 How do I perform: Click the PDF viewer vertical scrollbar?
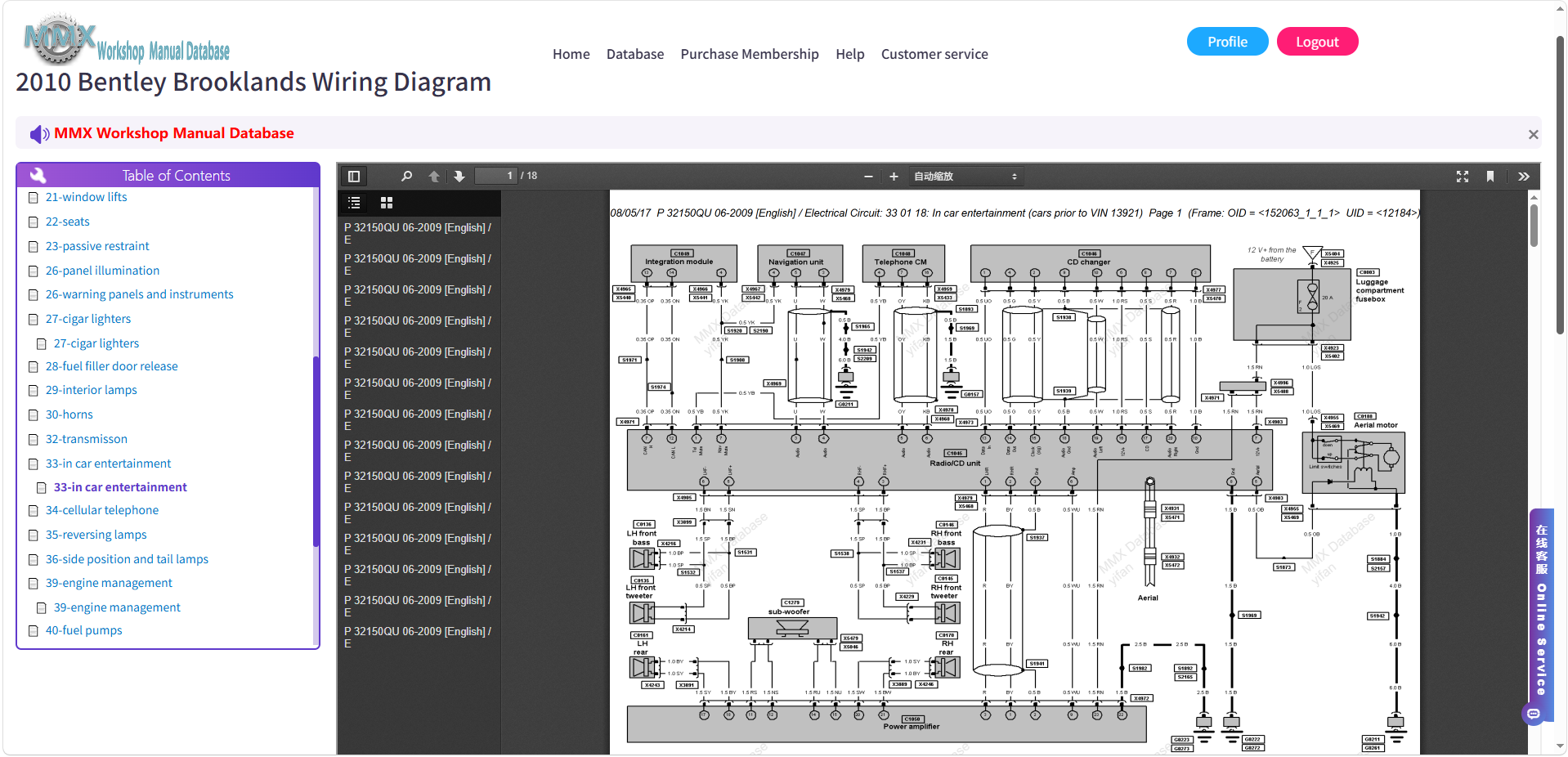pyautogui.click(x=1534, y=225)
